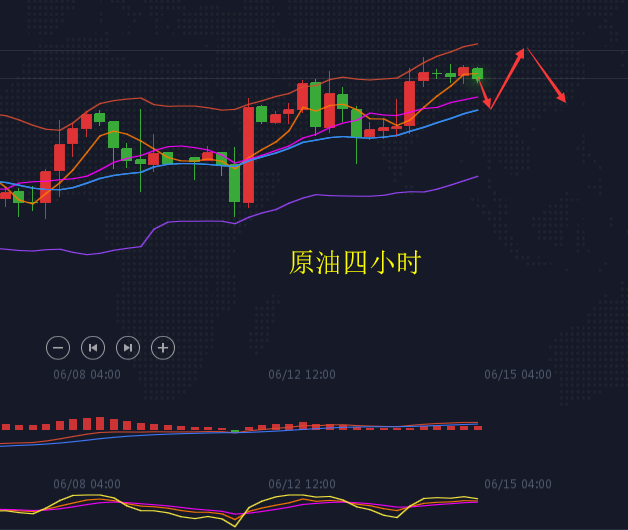Viewport: 628px width, 530px height.
Task: Skip to the latest chart data
Action: coord(128,348)
